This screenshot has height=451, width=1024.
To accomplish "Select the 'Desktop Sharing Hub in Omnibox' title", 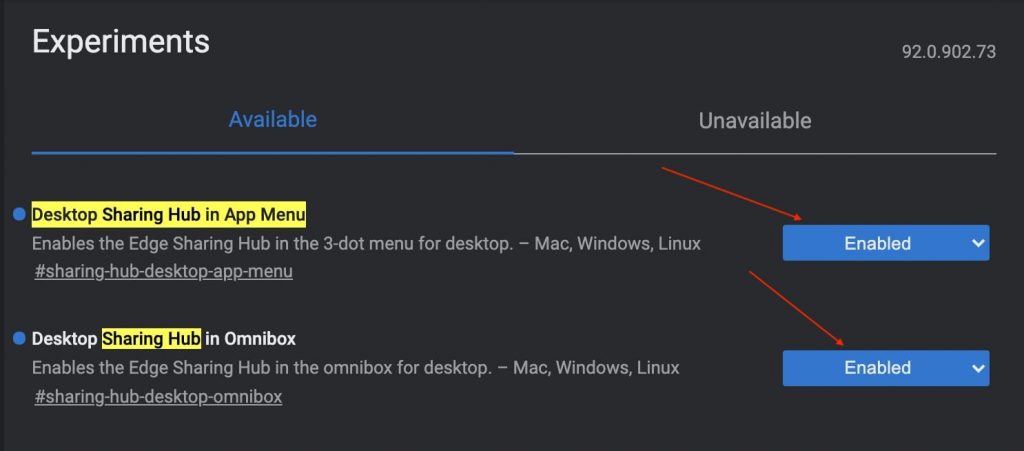I will pos(164,339).
